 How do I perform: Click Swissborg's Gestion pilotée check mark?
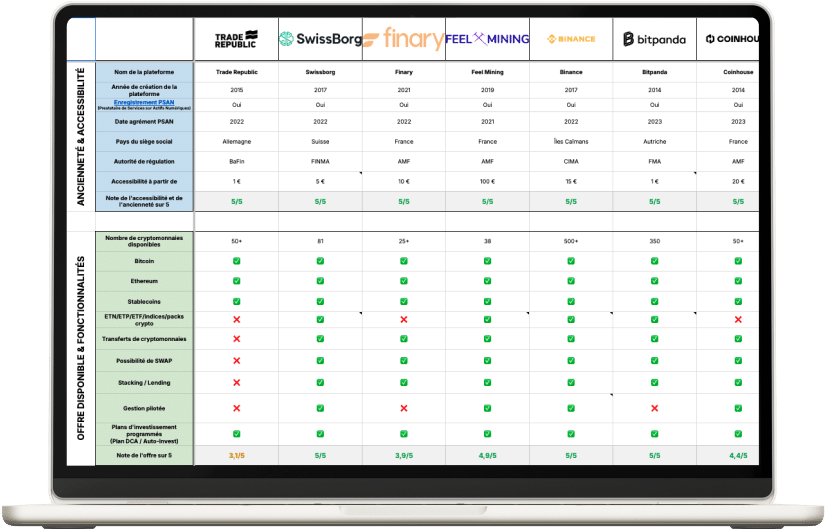(320, 408)
